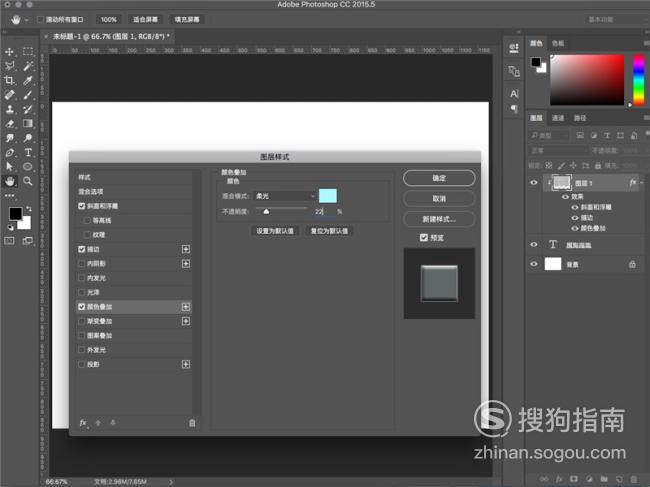Switch to the 通道 channels tab
Screen dimensions: 650x487
point(558,118)
